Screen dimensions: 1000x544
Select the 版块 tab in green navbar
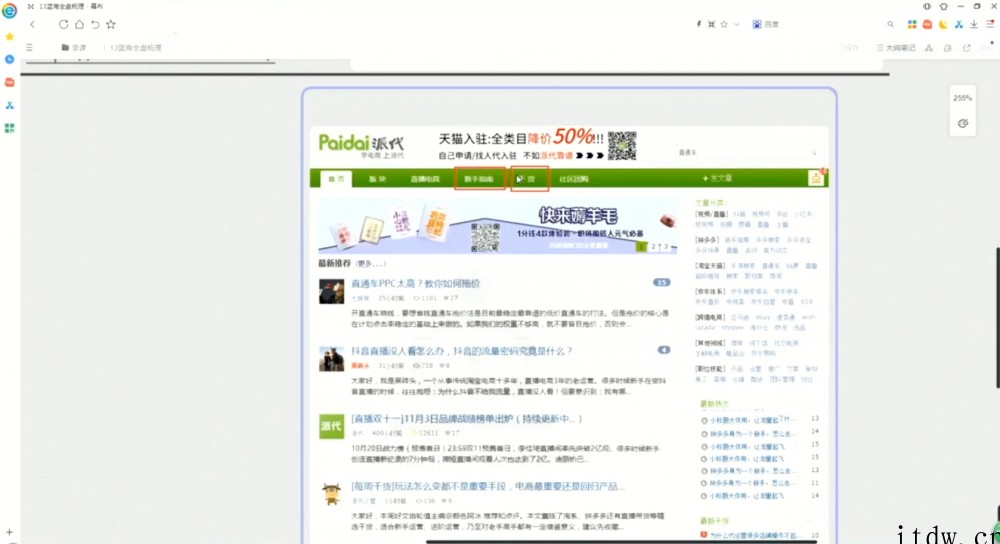pos(378,179)
